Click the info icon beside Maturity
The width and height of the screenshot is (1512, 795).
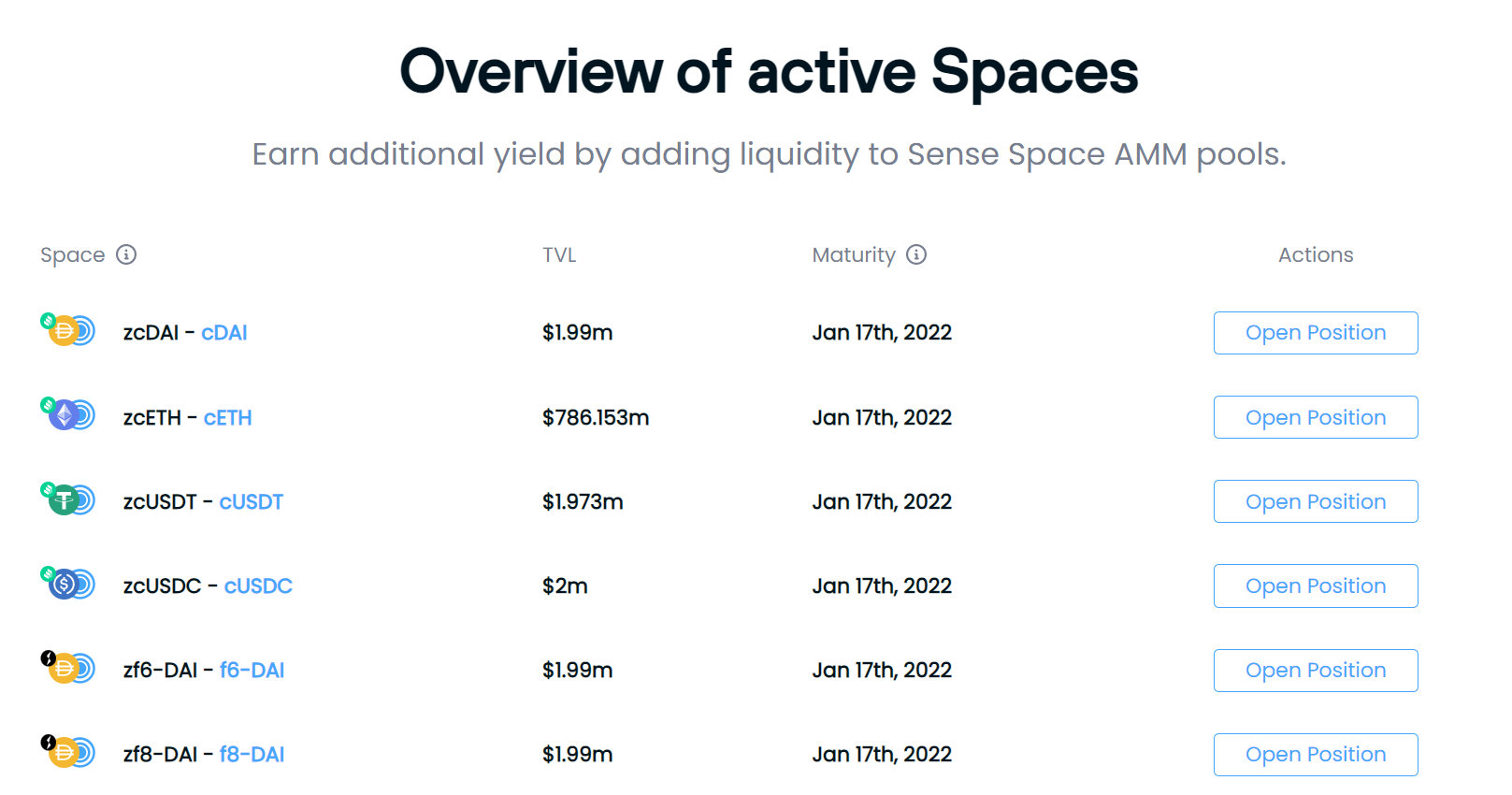click(916, 254)
